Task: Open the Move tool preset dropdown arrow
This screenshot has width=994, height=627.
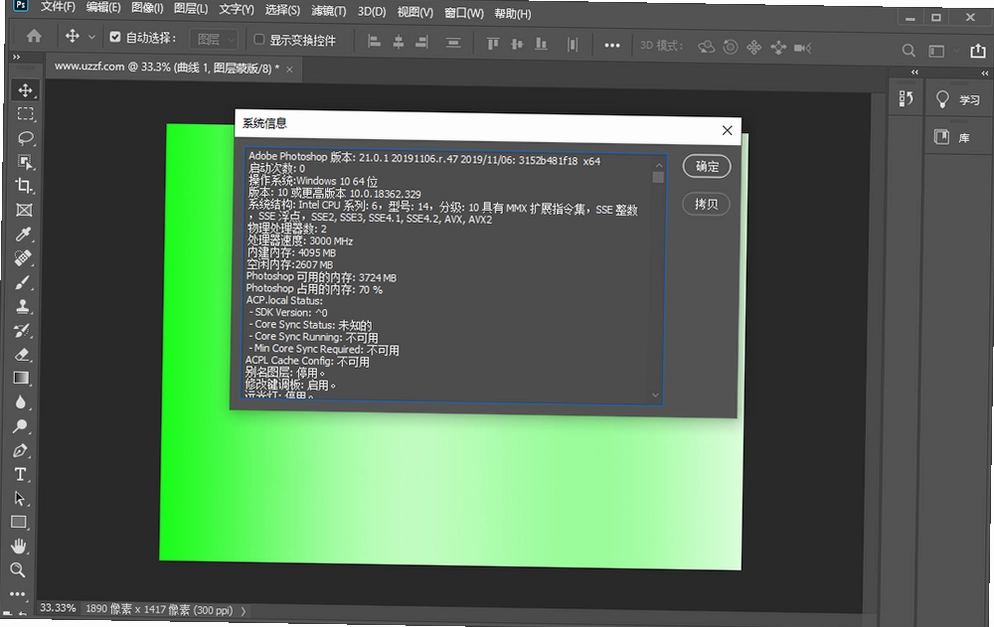Action: coord(91,37)
